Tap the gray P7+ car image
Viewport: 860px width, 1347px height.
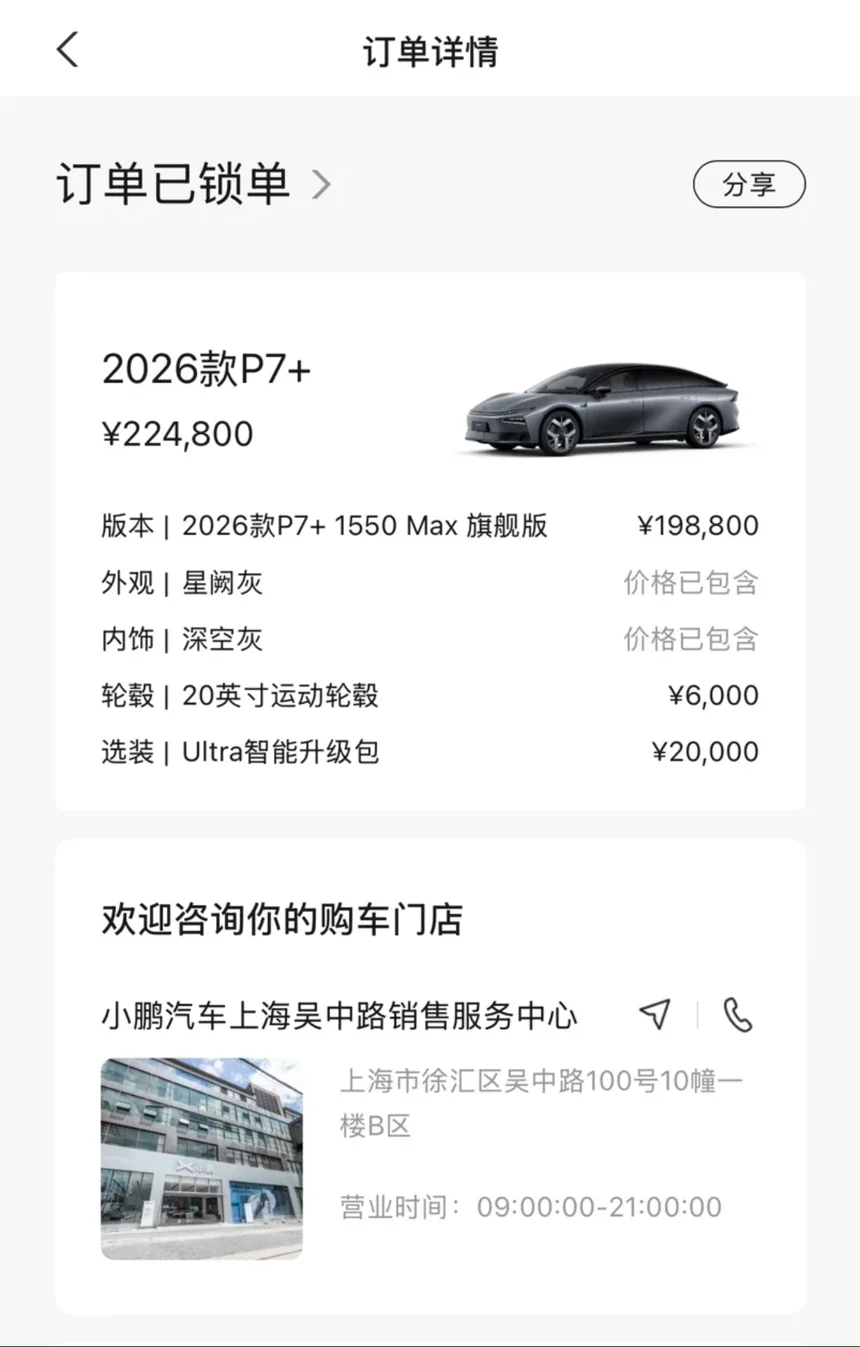click(602, 407)
